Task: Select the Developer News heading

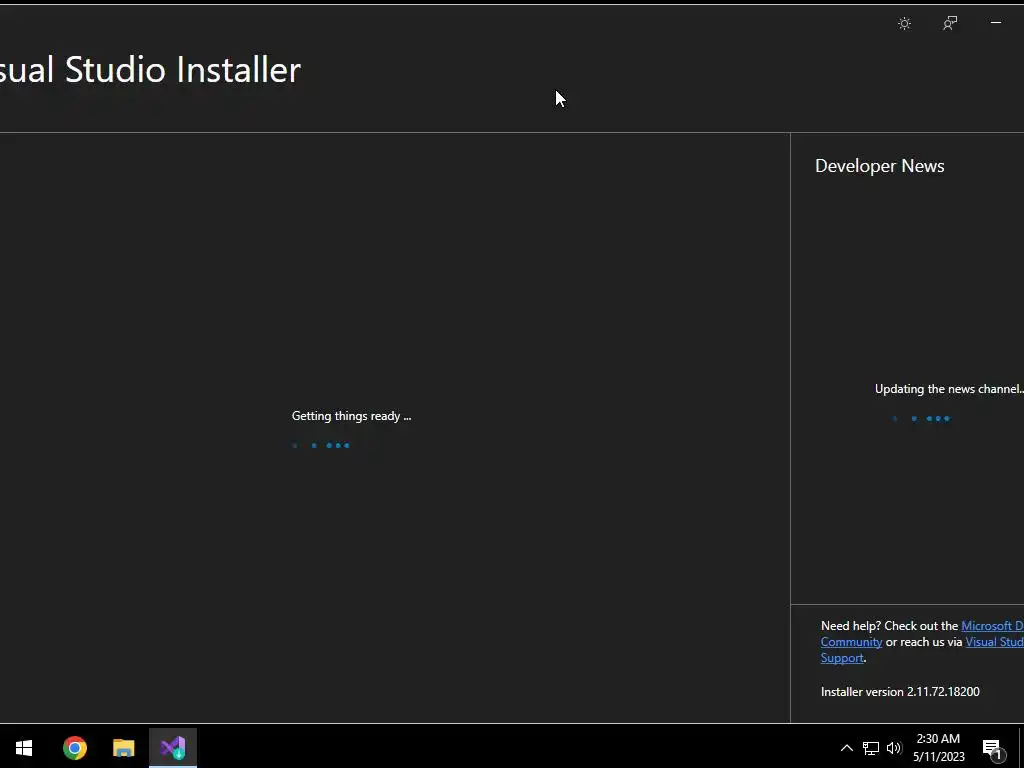Action: tap(880, 166)
